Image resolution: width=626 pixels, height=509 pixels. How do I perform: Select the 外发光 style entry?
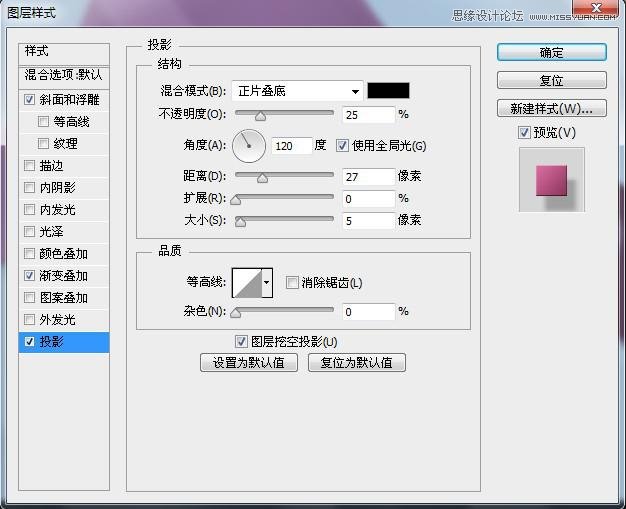(x=57, y=319)
